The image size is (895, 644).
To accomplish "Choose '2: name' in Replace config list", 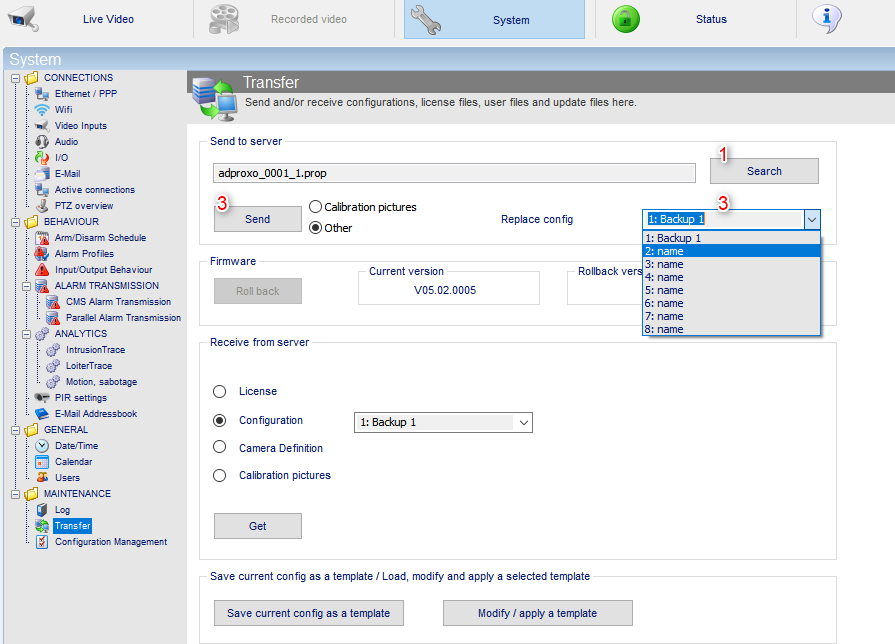I will [731, 251].
